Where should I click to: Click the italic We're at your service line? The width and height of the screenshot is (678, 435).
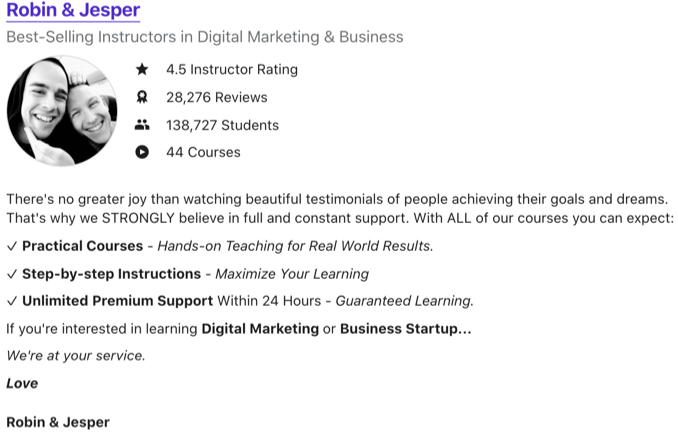[x=76, y=355]
